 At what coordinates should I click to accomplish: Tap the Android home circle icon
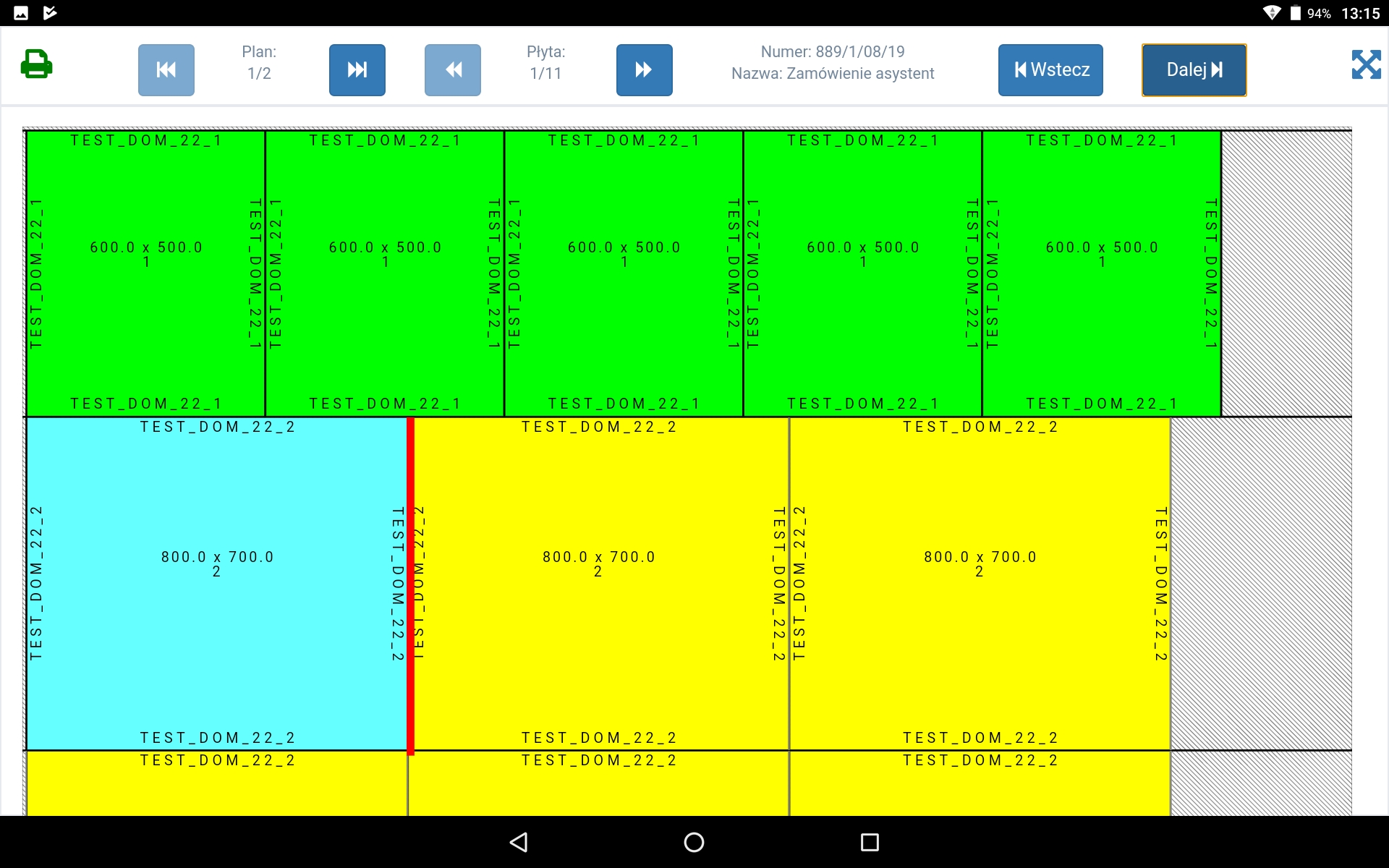click(694, 842)
